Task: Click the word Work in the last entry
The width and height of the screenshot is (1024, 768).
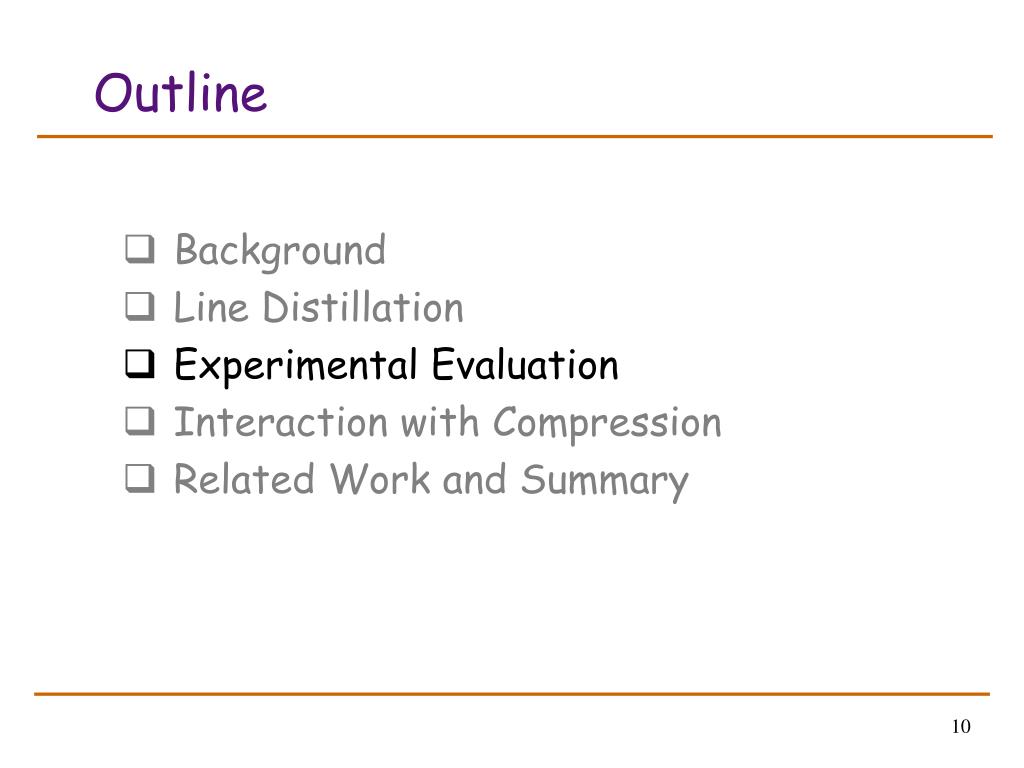Action: pos(380,479)
